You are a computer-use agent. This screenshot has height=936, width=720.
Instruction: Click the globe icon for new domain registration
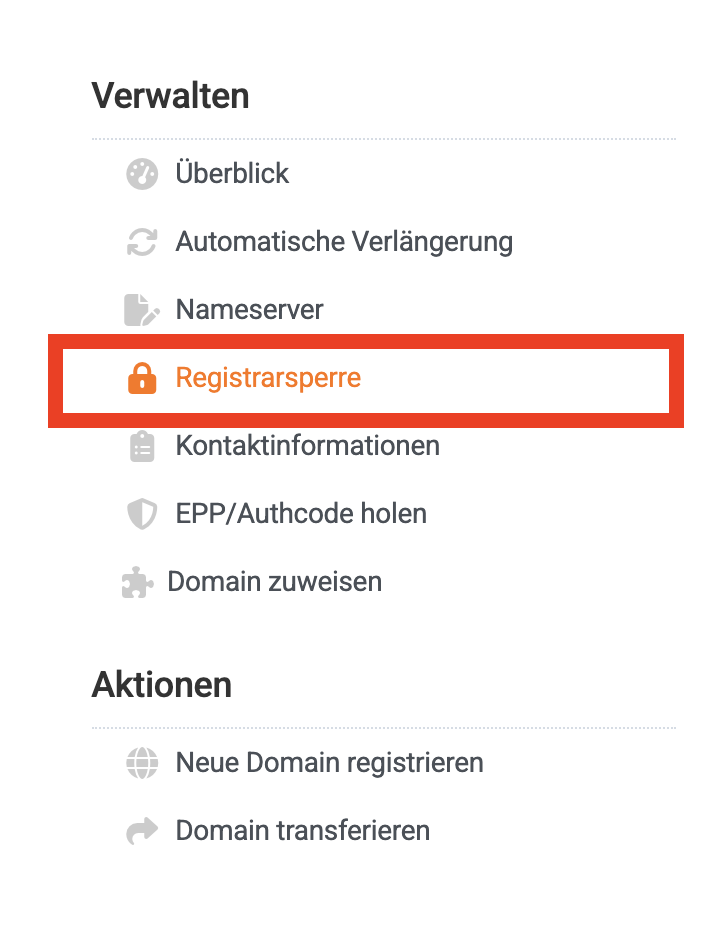click(142, 764)
